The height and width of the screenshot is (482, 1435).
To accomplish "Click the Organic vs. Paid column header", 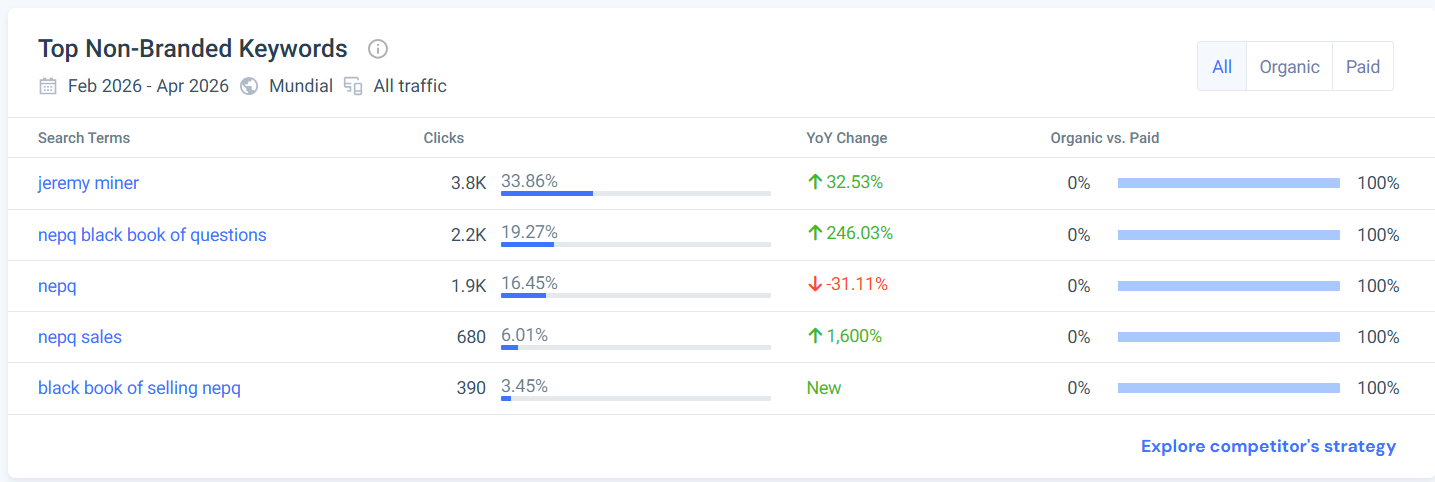I will (1105, 138).
